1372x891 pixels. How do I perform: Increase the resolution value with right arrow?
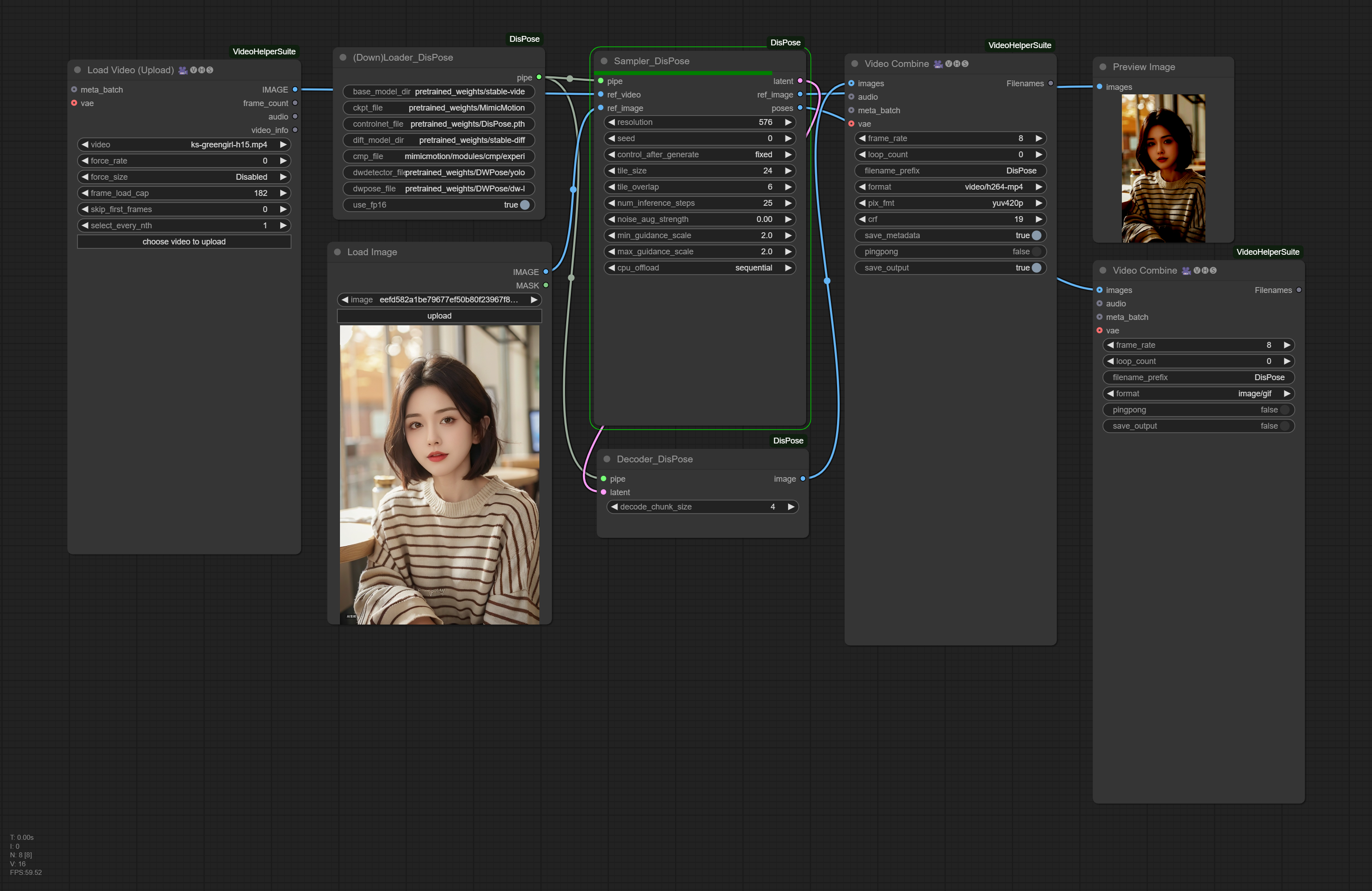click(x=787, y=122)
